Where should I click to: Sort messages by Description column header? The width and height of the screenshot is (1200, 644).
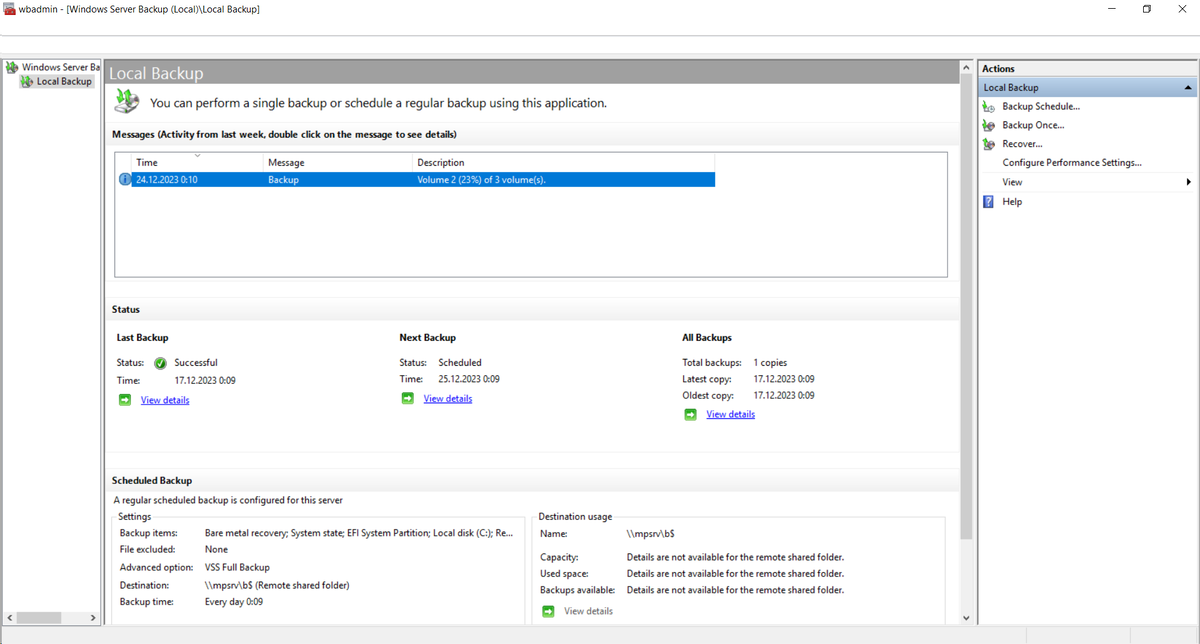563,162
